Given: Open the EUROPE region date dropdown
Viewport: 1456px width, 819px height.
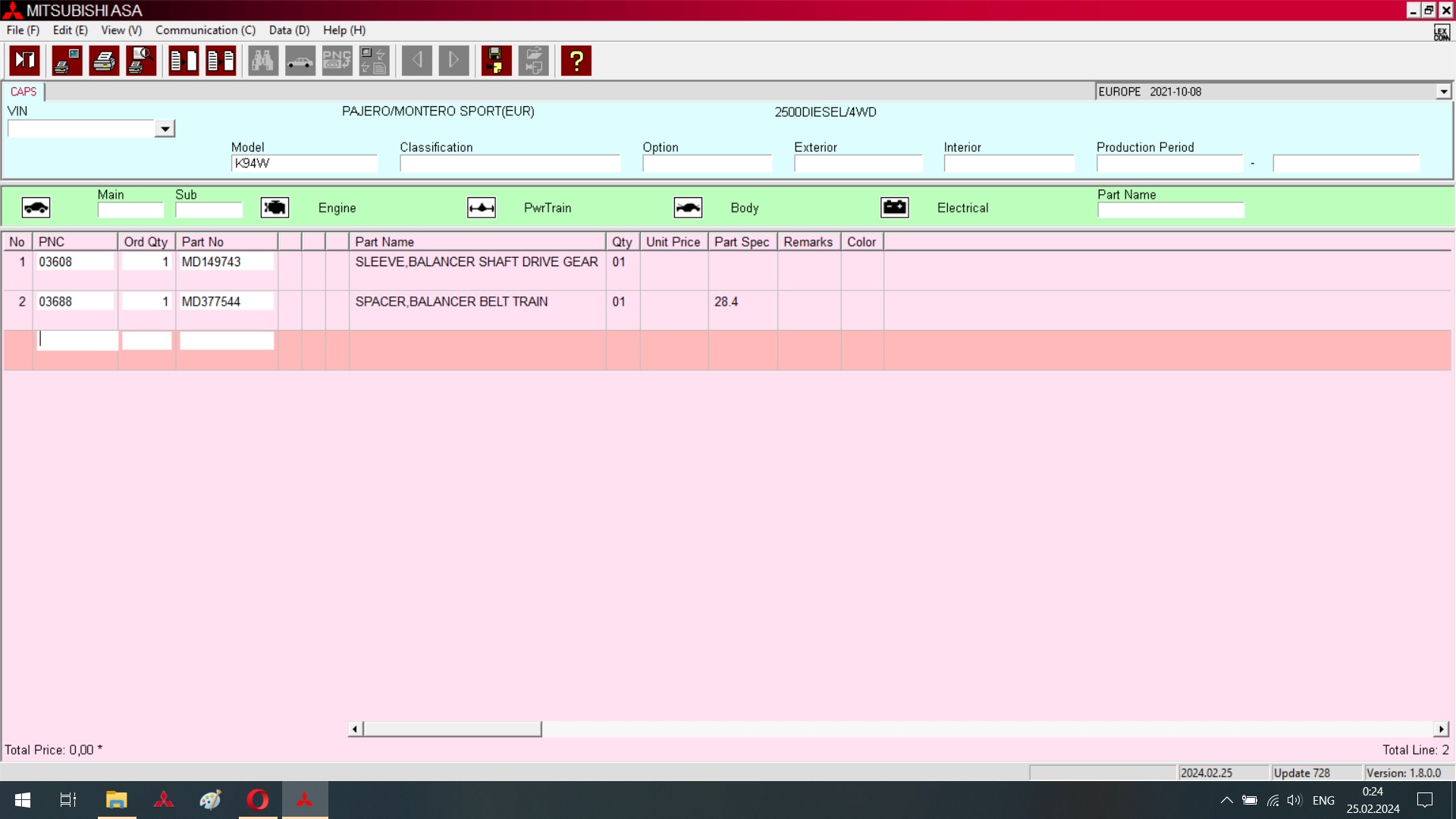Looking at the screenshot, I should coord(1443,92).
